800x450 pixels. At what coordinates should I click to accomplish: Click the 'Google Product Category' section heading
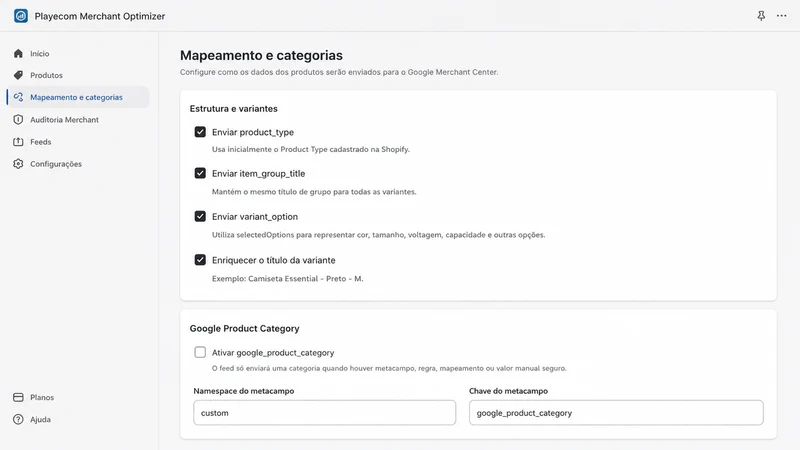point(244,329)
